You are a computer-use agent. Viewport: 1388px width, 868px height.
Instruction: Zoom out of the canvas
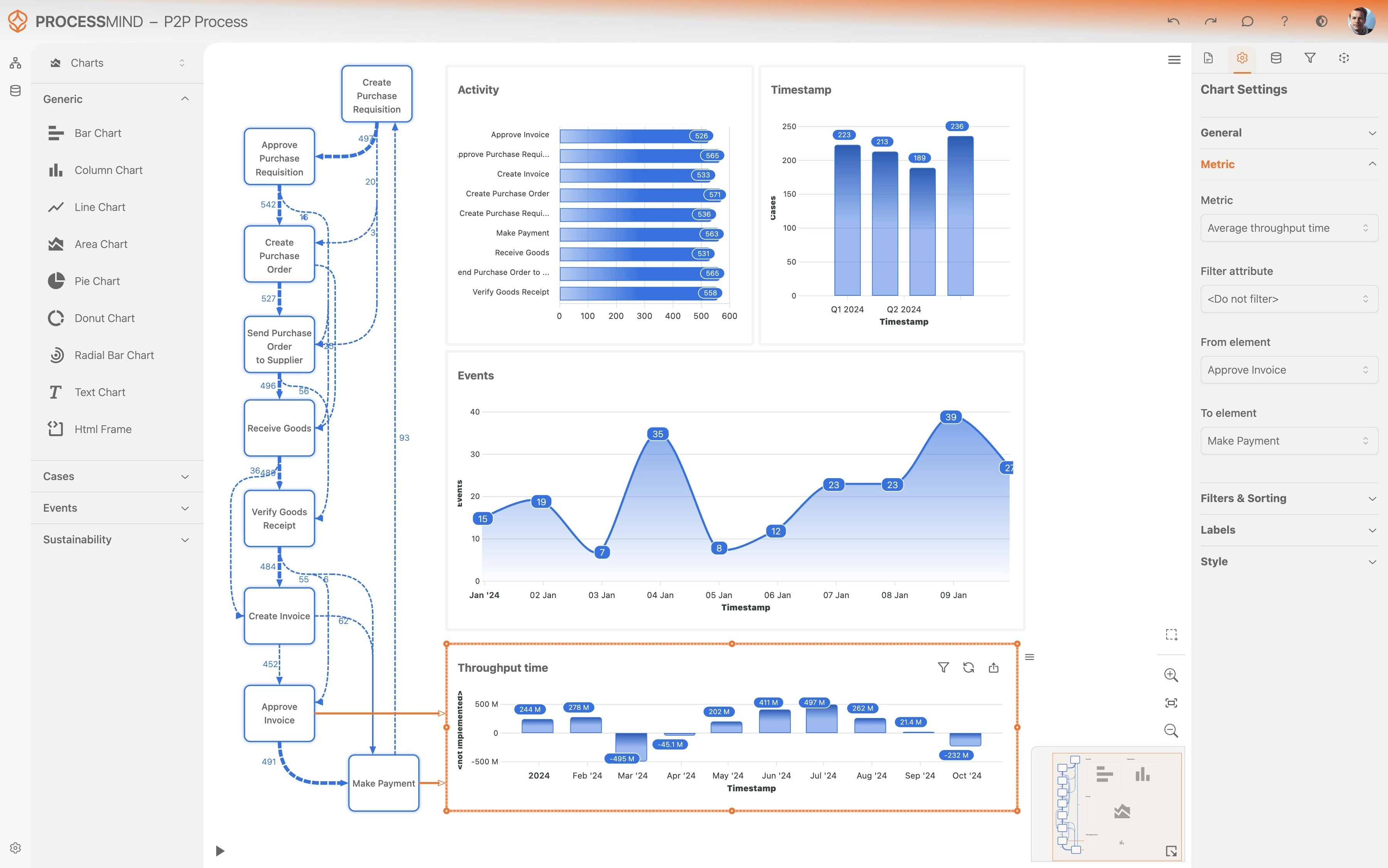coord(1171,730)
